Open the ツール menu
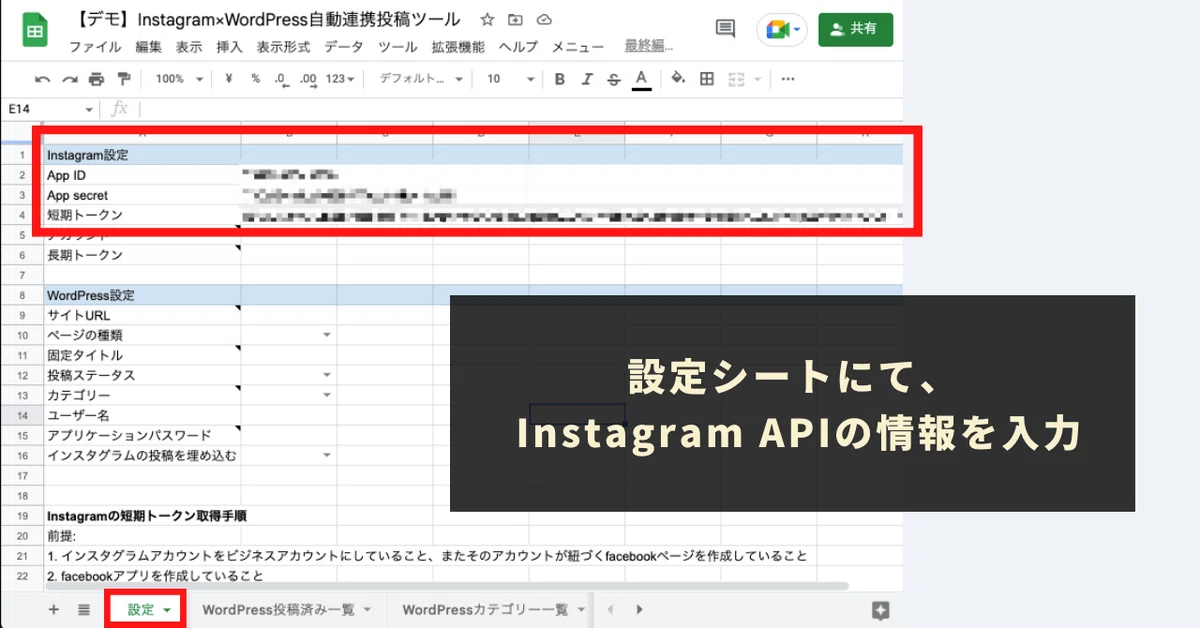Image resolution: width=1200 pixels, height=628 pixels. tap(397, 47)
